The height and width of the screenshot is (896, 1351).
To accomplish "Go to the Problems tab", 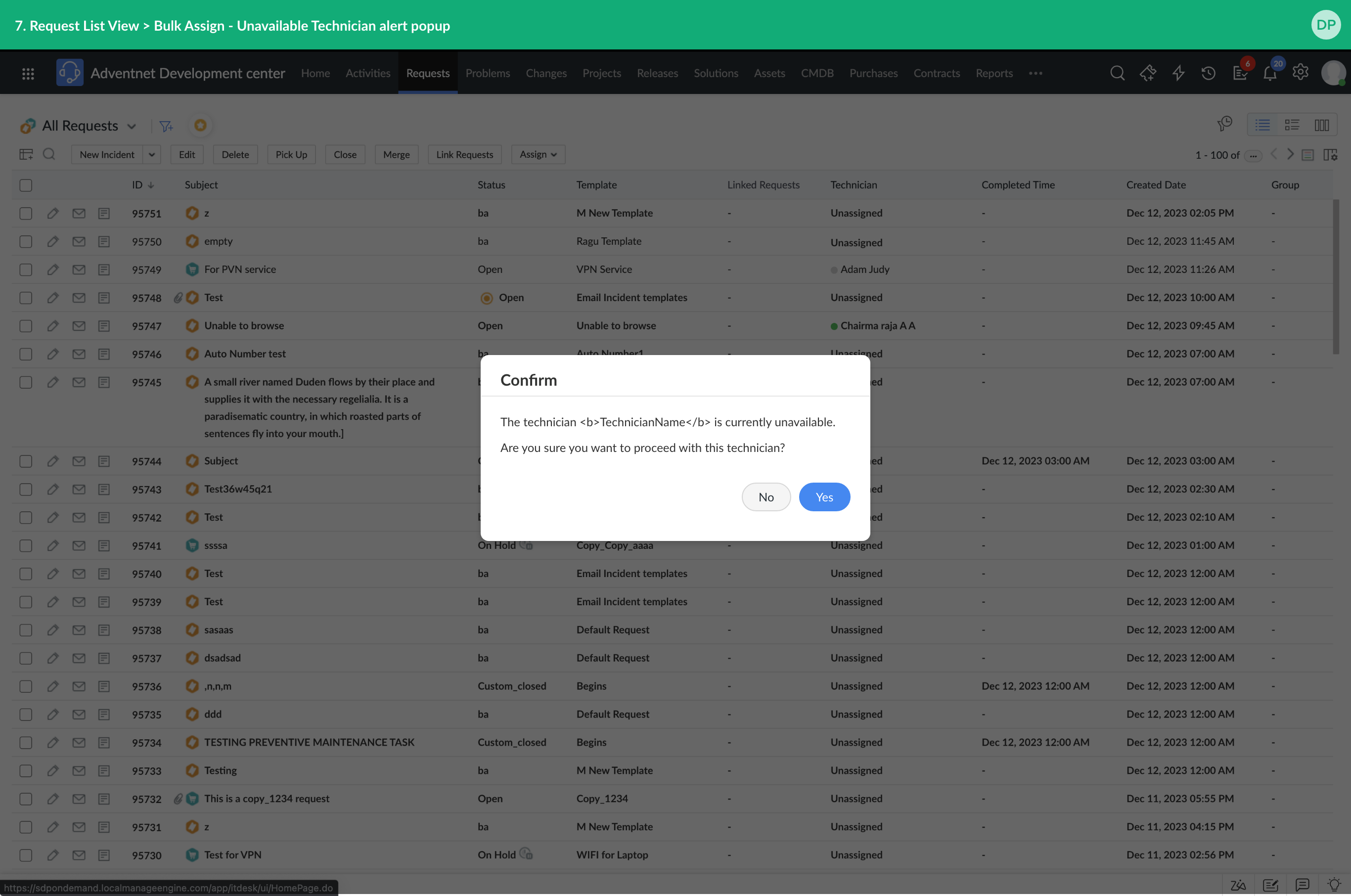I will pyautogui.click(x=487, y=73).
